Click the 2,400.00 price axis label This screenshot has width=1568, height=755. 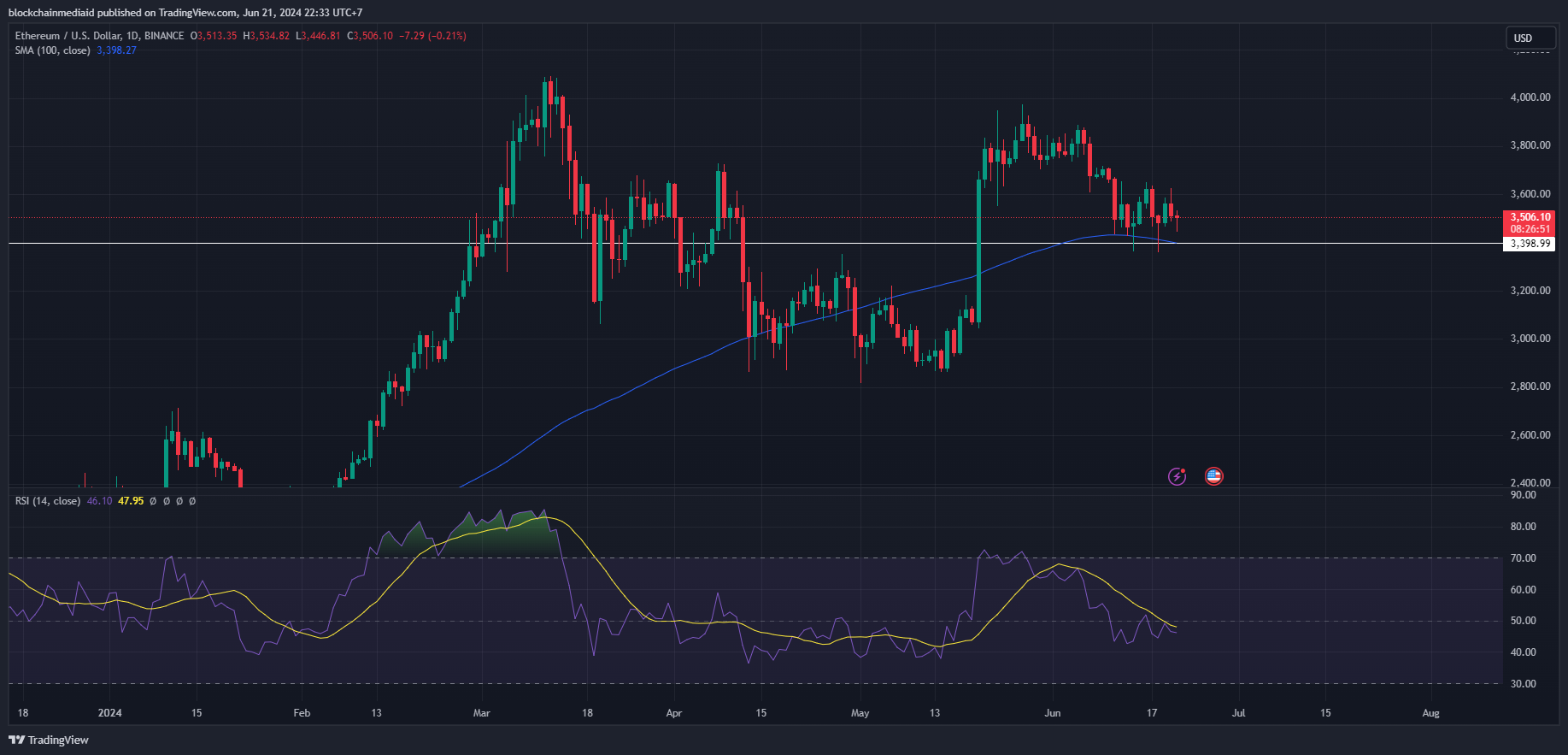coord(1530,483)
